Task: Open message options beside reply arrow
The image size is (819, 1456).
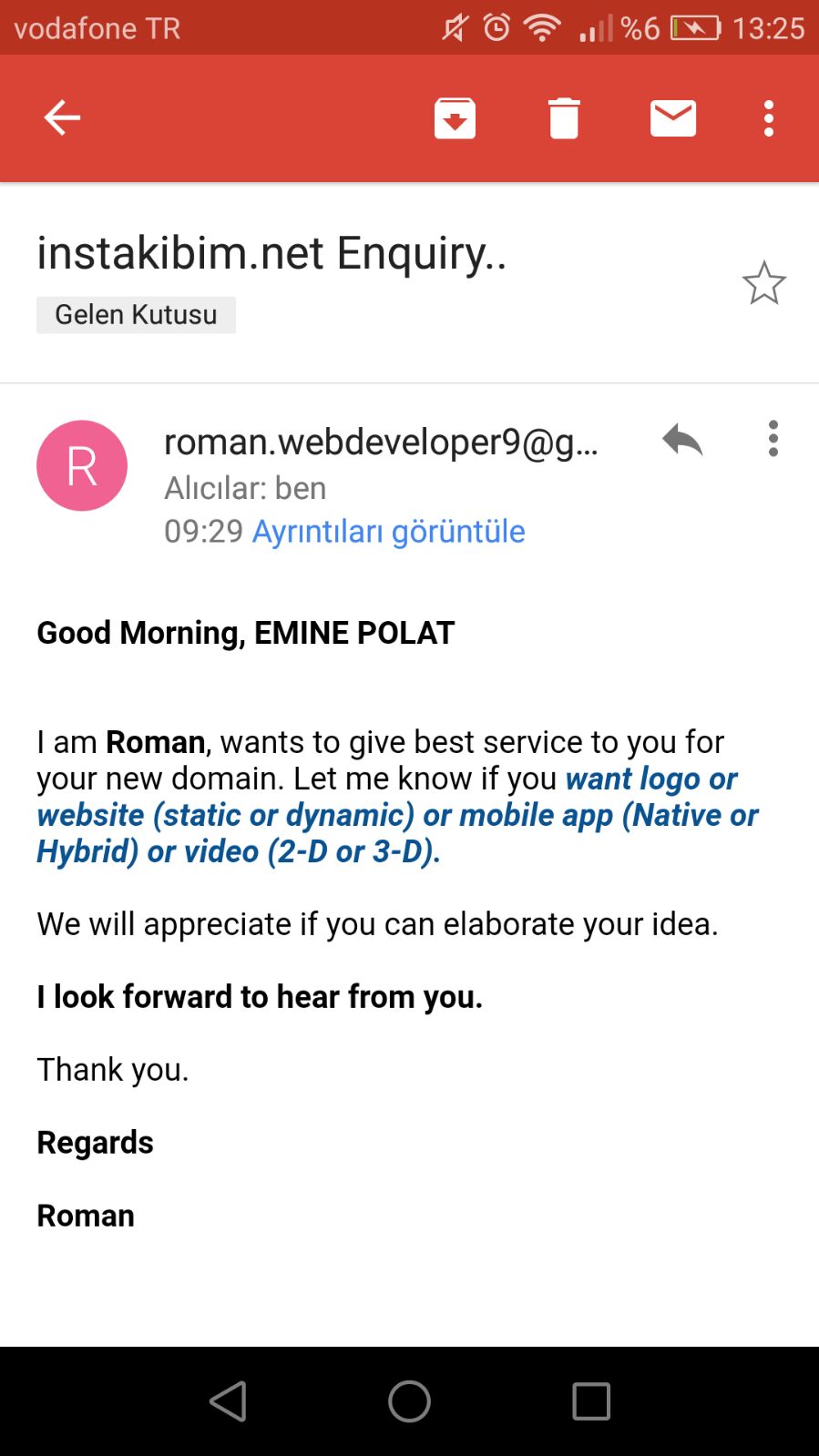Action: coord(773,438)
